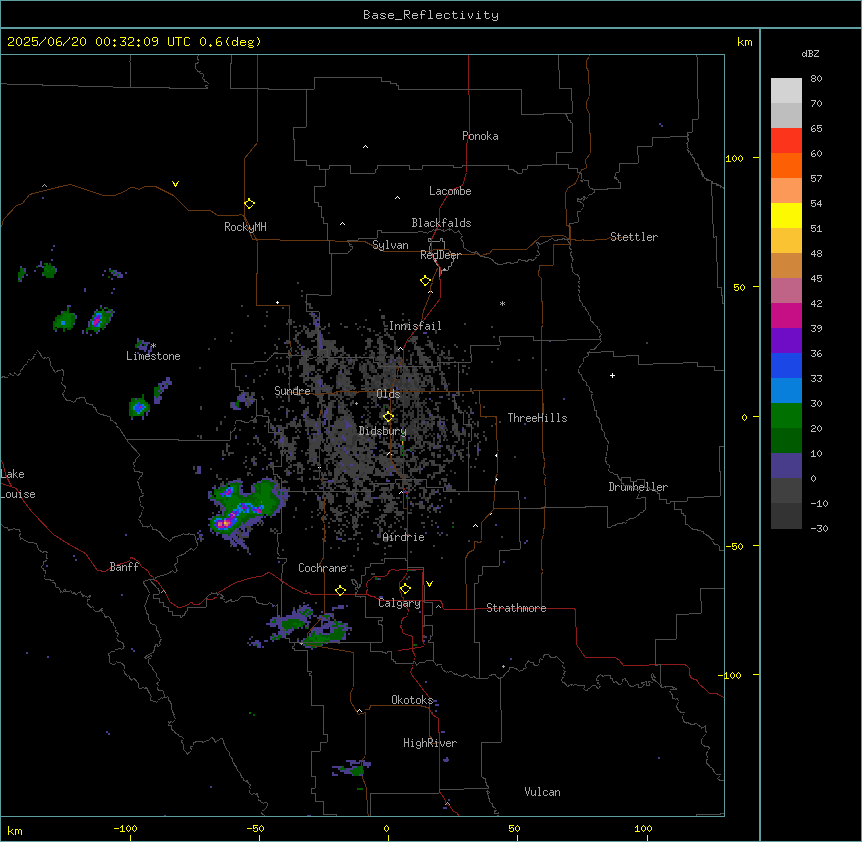Select the yellow diamond marker south of RedDeer
The width and height of the screenshot is (862, 842).
pyautogui.click(x=426, y=280)
